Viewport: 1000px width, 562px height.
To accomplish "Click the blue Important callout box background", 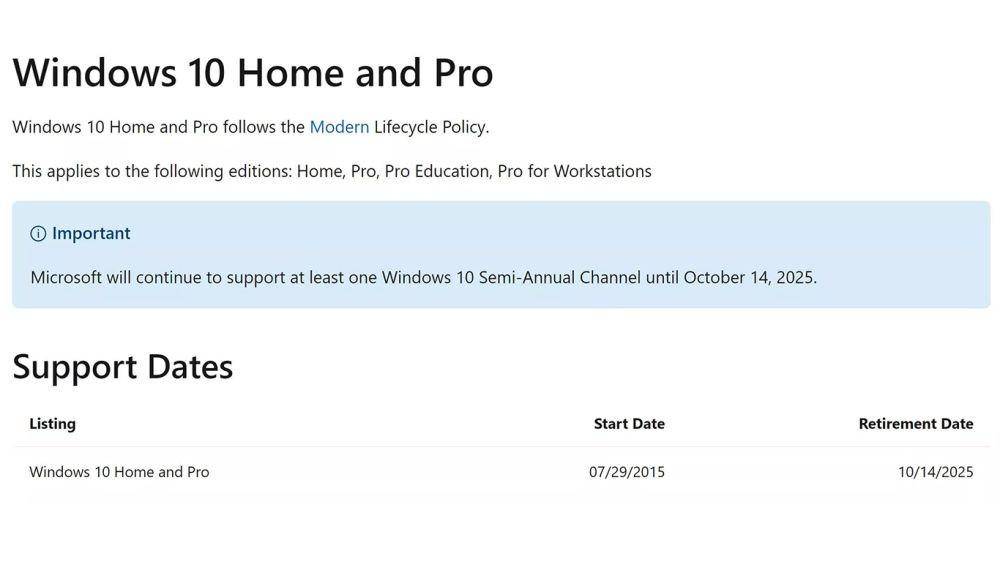I will coord(501,255).
